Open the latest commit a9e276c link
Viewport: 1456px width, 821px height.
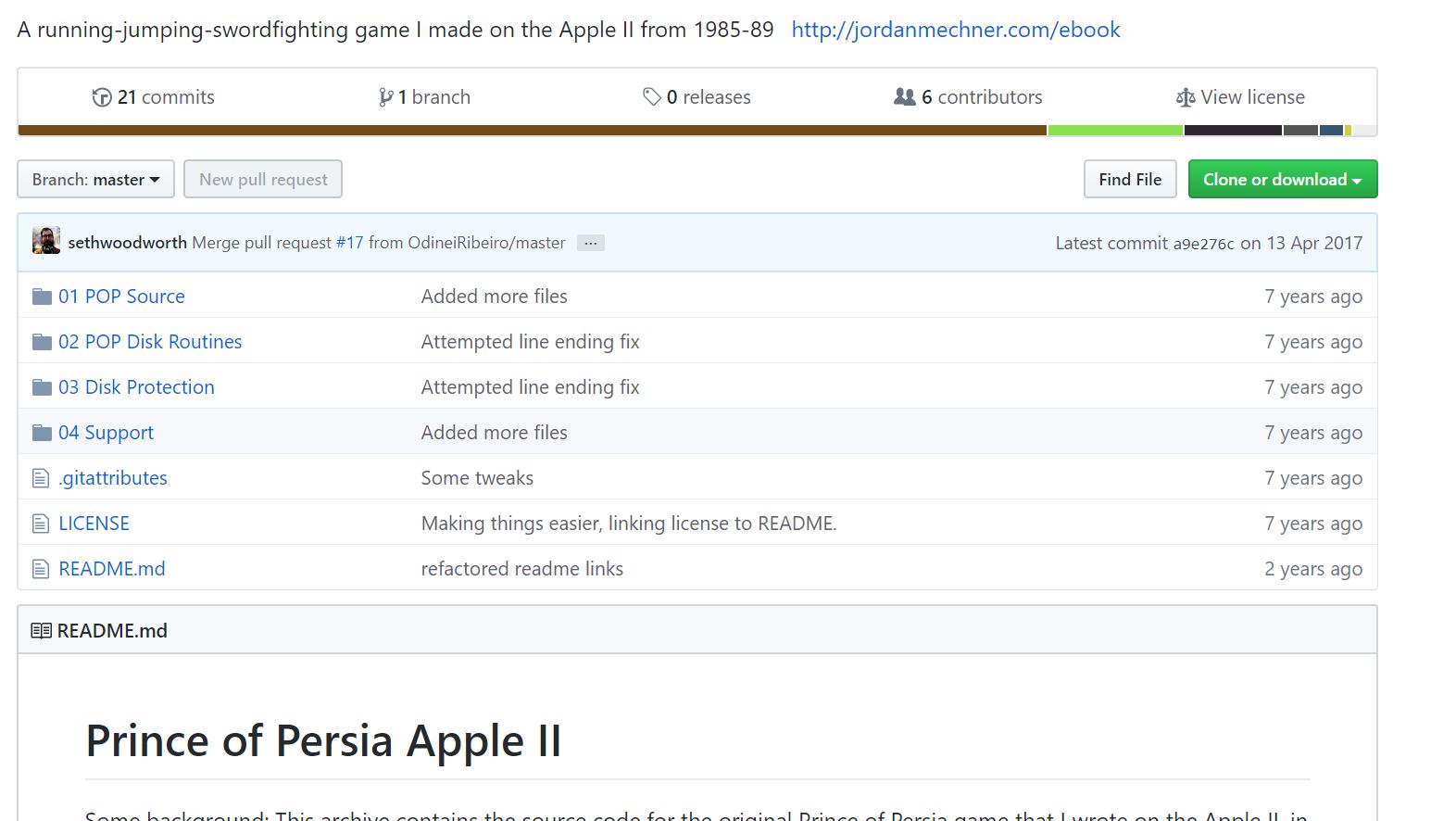click(1204, 244)
